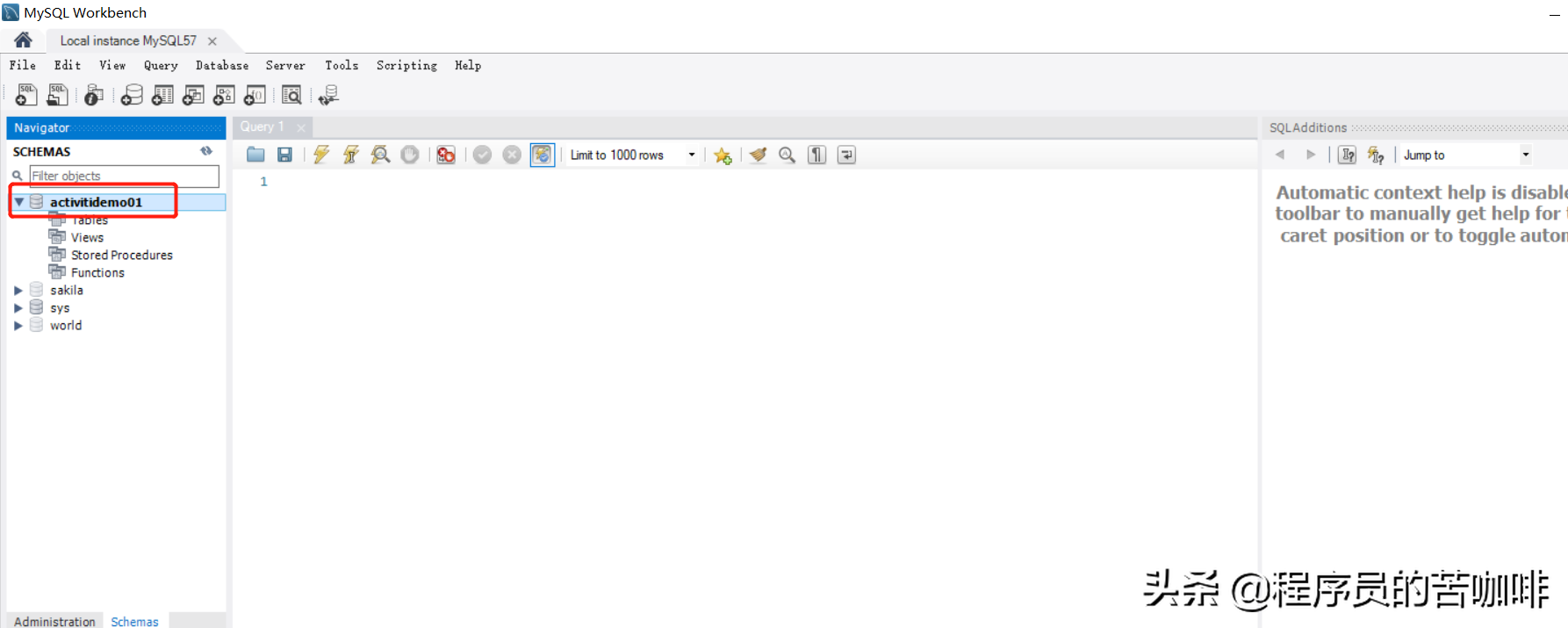
Task: Open the Tools menu
Action: 342,65
